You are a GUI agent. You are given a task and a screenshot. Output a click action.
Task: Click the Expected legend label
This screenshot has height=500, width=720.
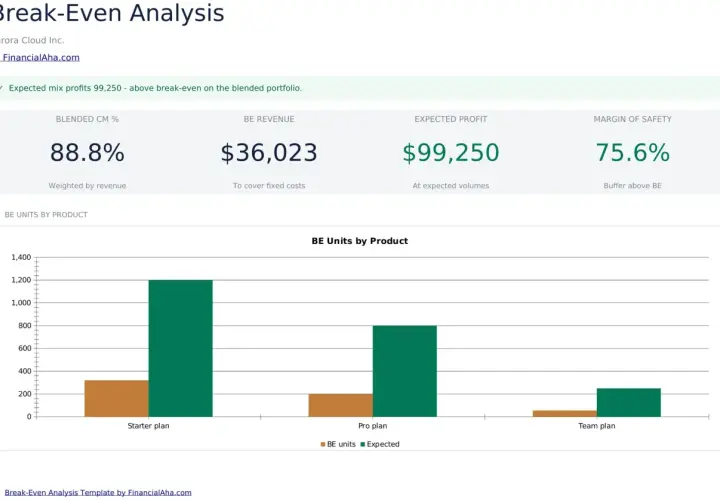pyautogui.click(x=383, y=444)
